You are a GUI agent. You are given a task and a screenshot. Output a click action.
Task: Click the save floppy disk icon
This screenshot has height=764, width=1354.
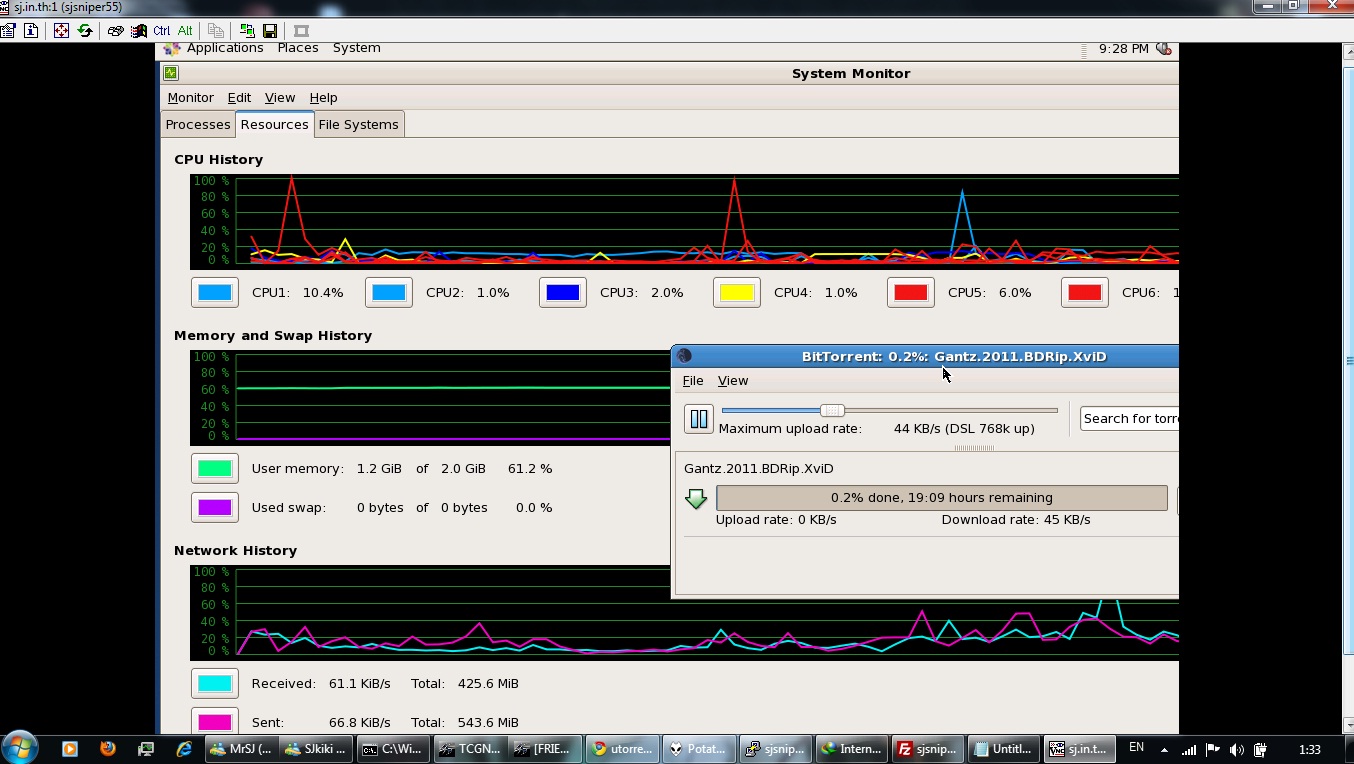270,31
